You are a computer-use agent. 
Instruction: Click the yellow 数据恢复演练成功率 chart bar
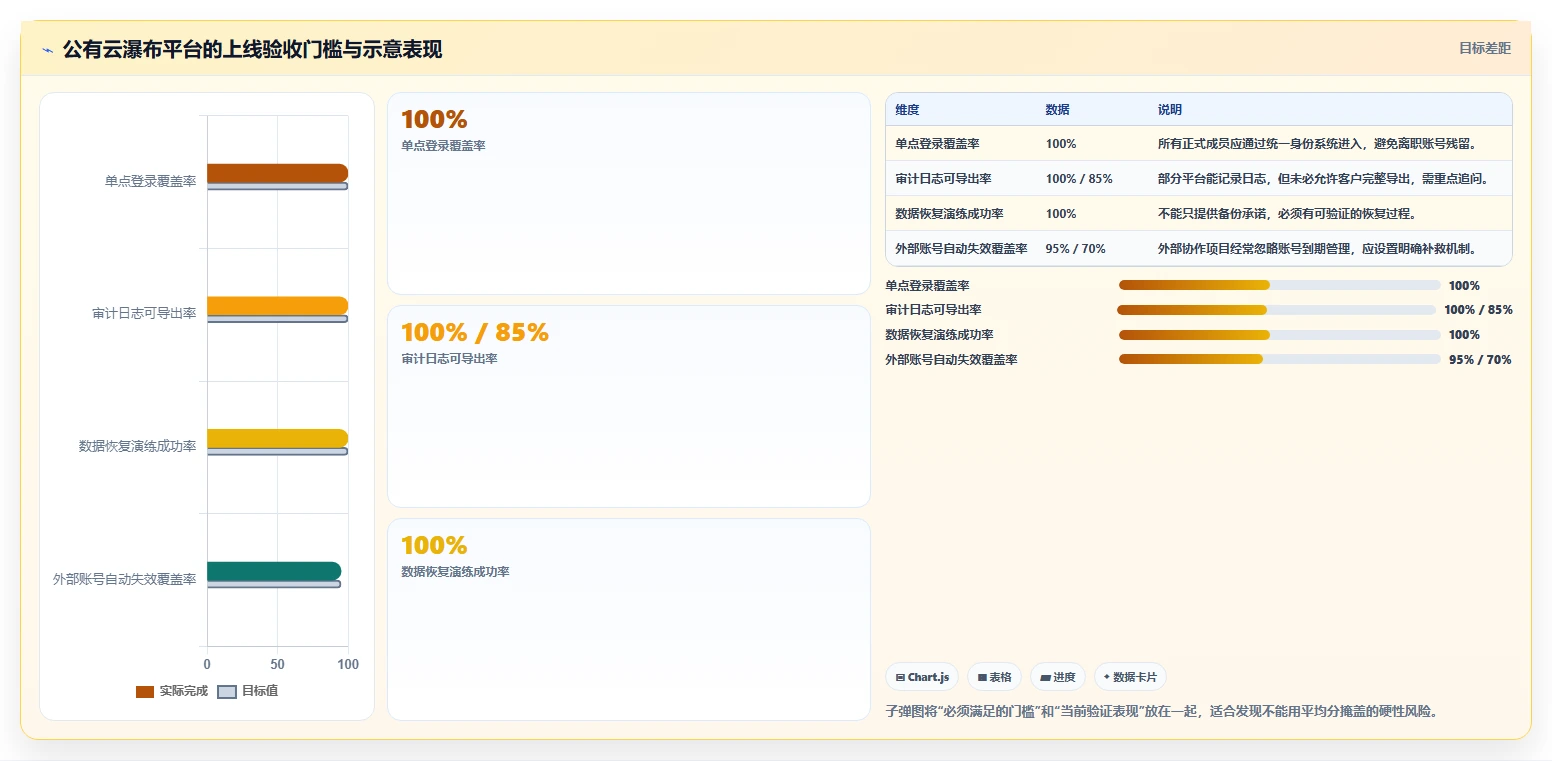coord(277,438)
